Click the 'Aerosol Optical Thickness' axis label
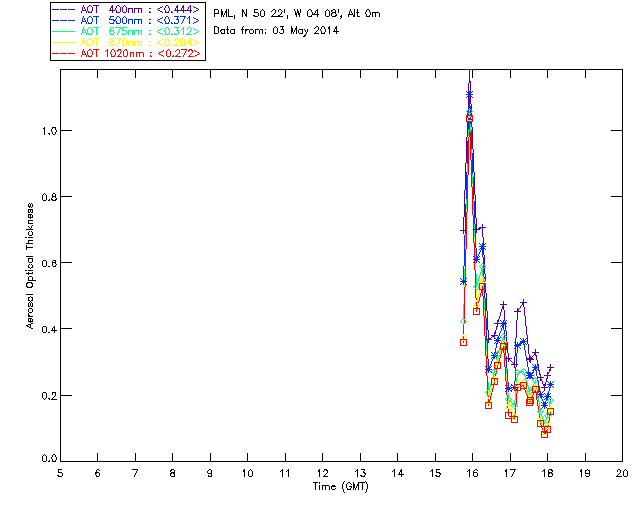 30,266
